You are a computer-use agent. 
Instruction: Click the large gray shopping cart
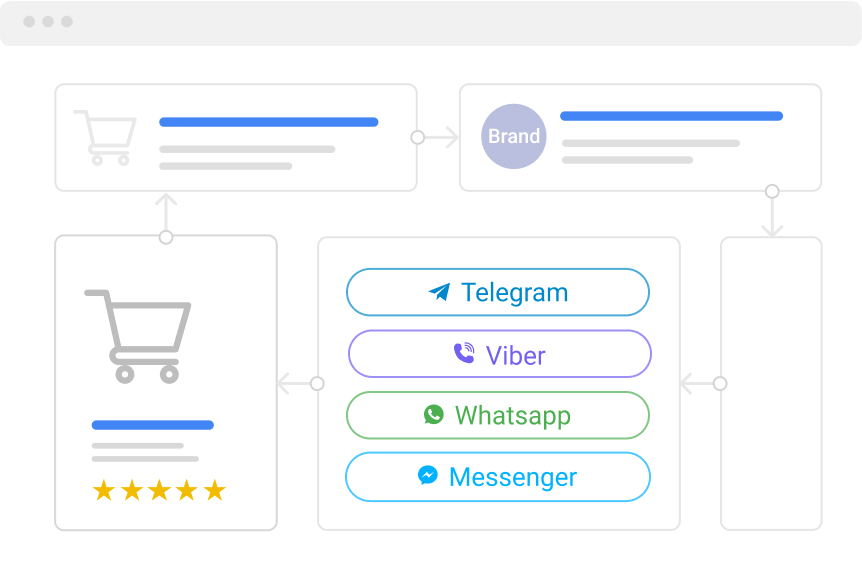pos(139,336)
